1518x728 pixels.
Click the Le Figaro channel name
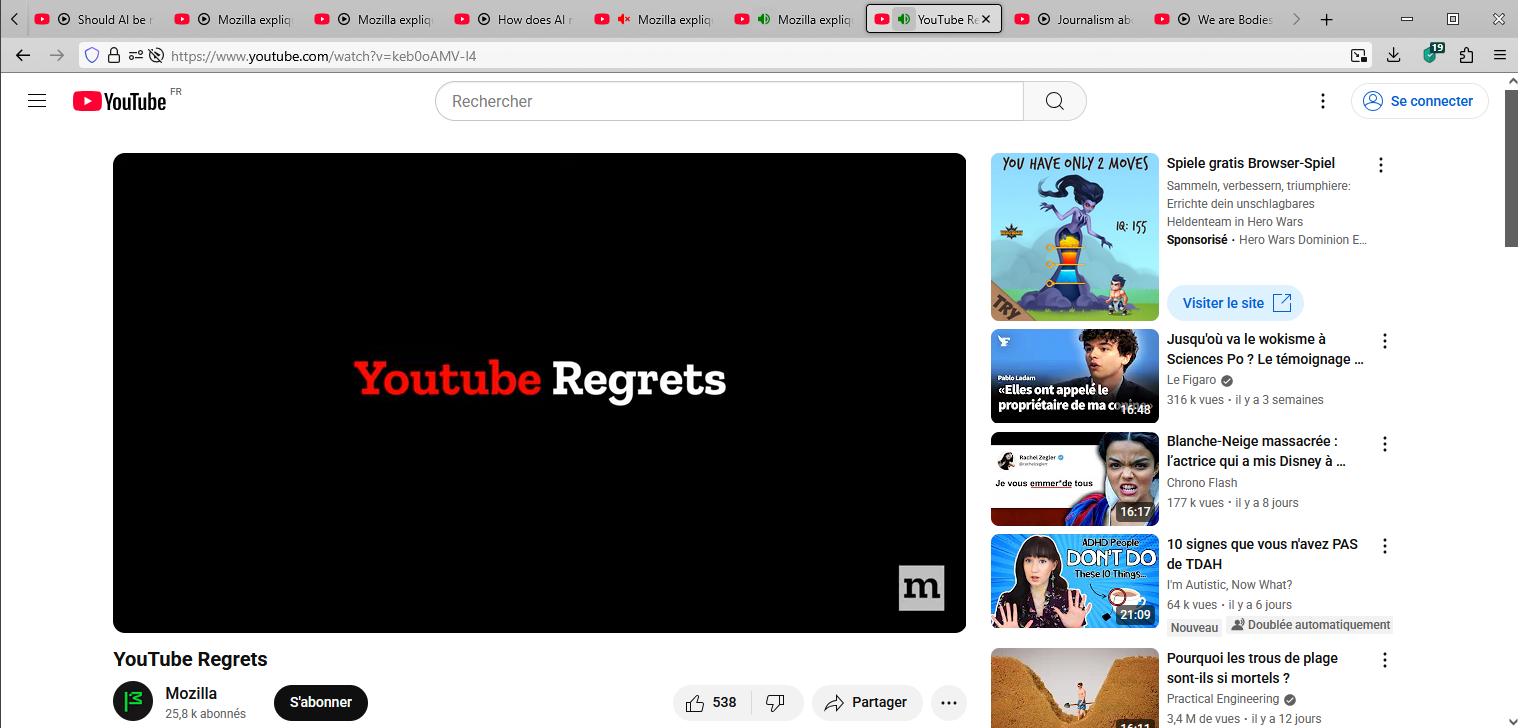point(1191,380)
